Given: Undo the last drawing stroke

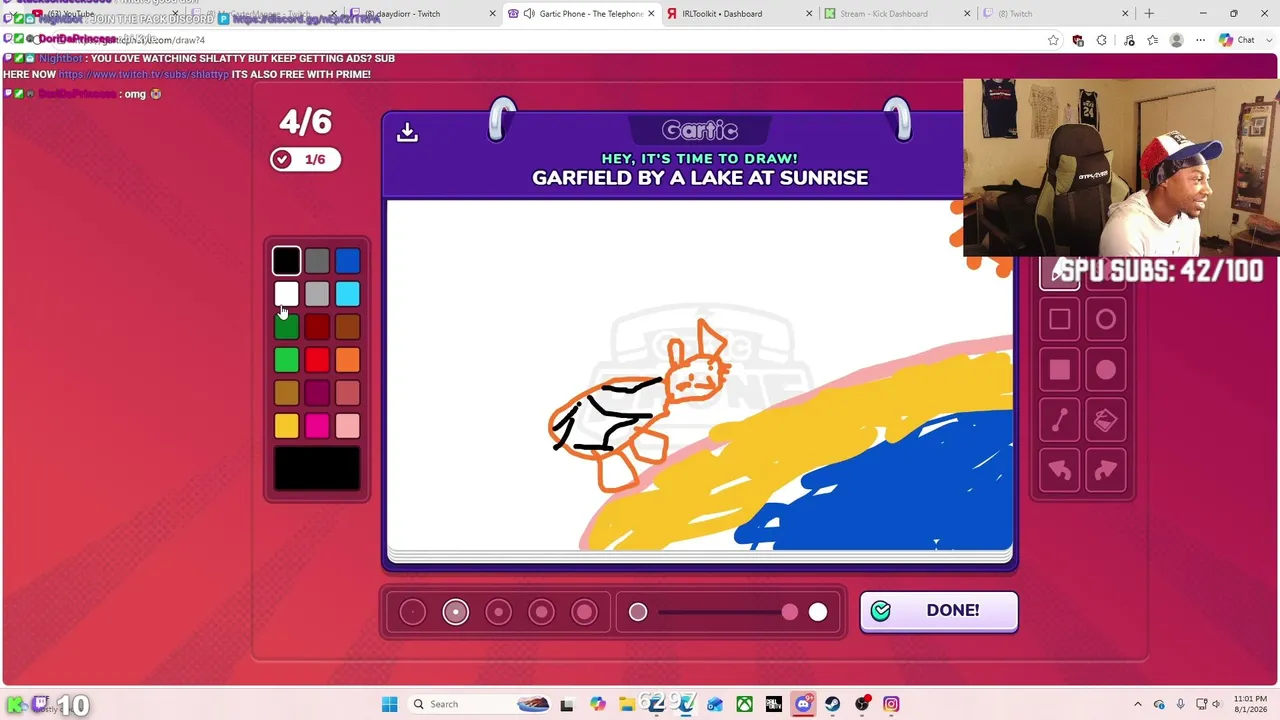Looking at the screenshot, I should pos(1059,471).
